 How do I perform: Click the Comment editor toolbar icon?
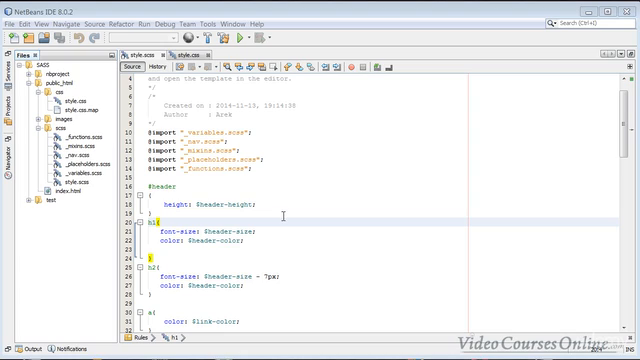coord(377,67)
